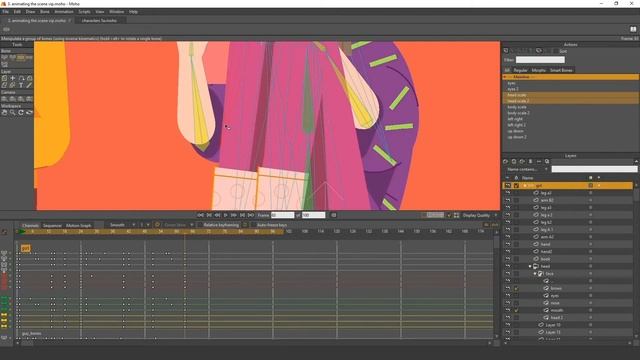
Task: Select the Pan Workspace hand tool
Action: coord(4,112)
